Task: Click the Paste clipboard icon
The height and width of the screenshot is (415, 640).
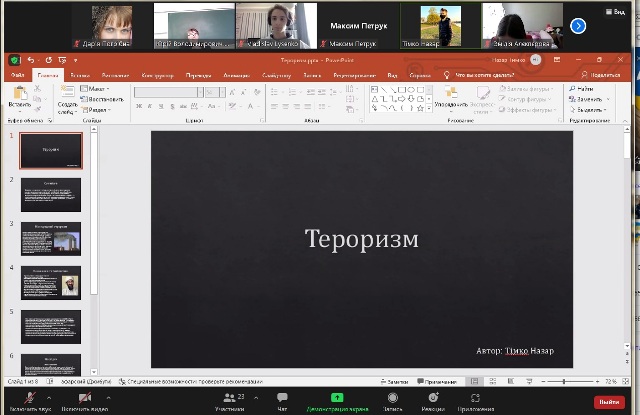Action: coord(19,95)
